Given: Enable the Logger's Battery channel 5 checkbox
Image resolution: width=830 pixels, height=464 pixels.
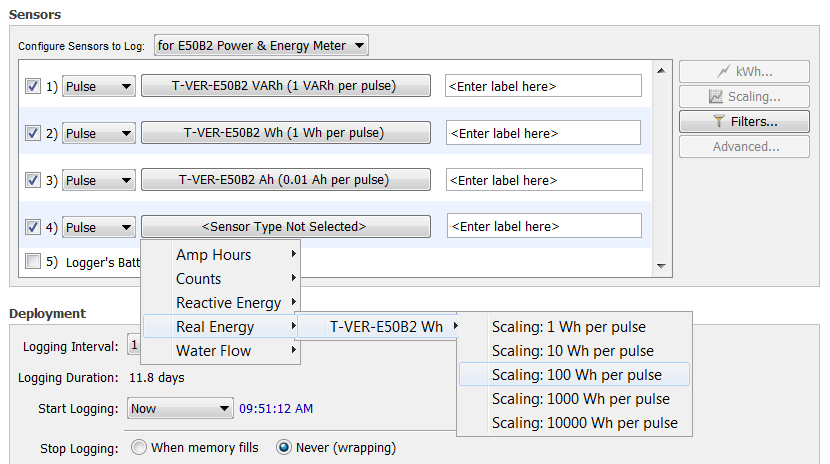Looking at the screenshot, I should (33, 261).
